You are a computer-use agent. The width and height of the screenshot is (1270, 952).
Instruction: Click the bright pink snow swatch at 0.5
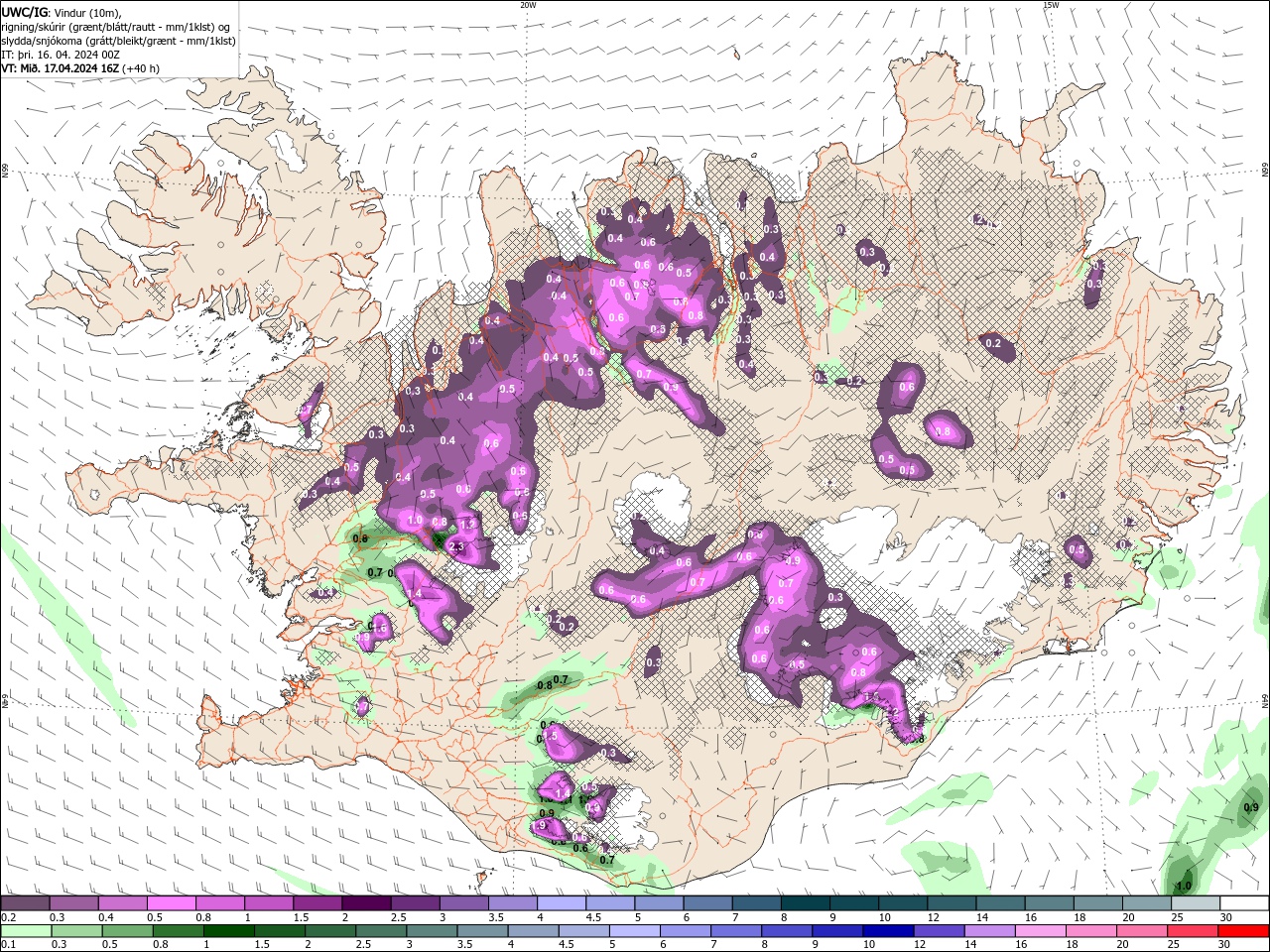[171, 903]
